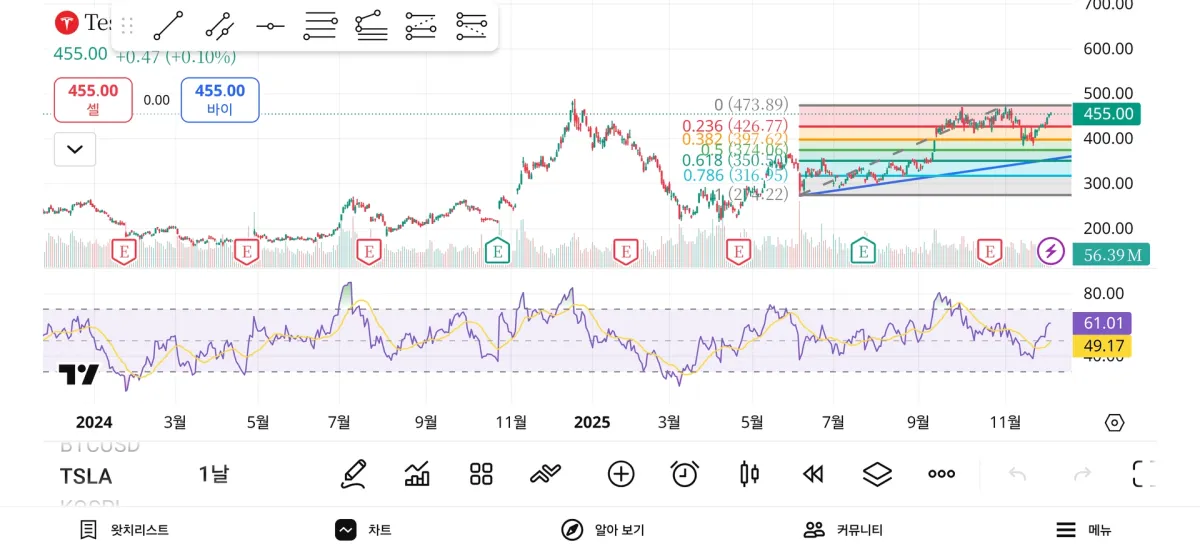Create an alert with alarm clock icon
Screen dimensions: 1200x554
pos(684,474)
